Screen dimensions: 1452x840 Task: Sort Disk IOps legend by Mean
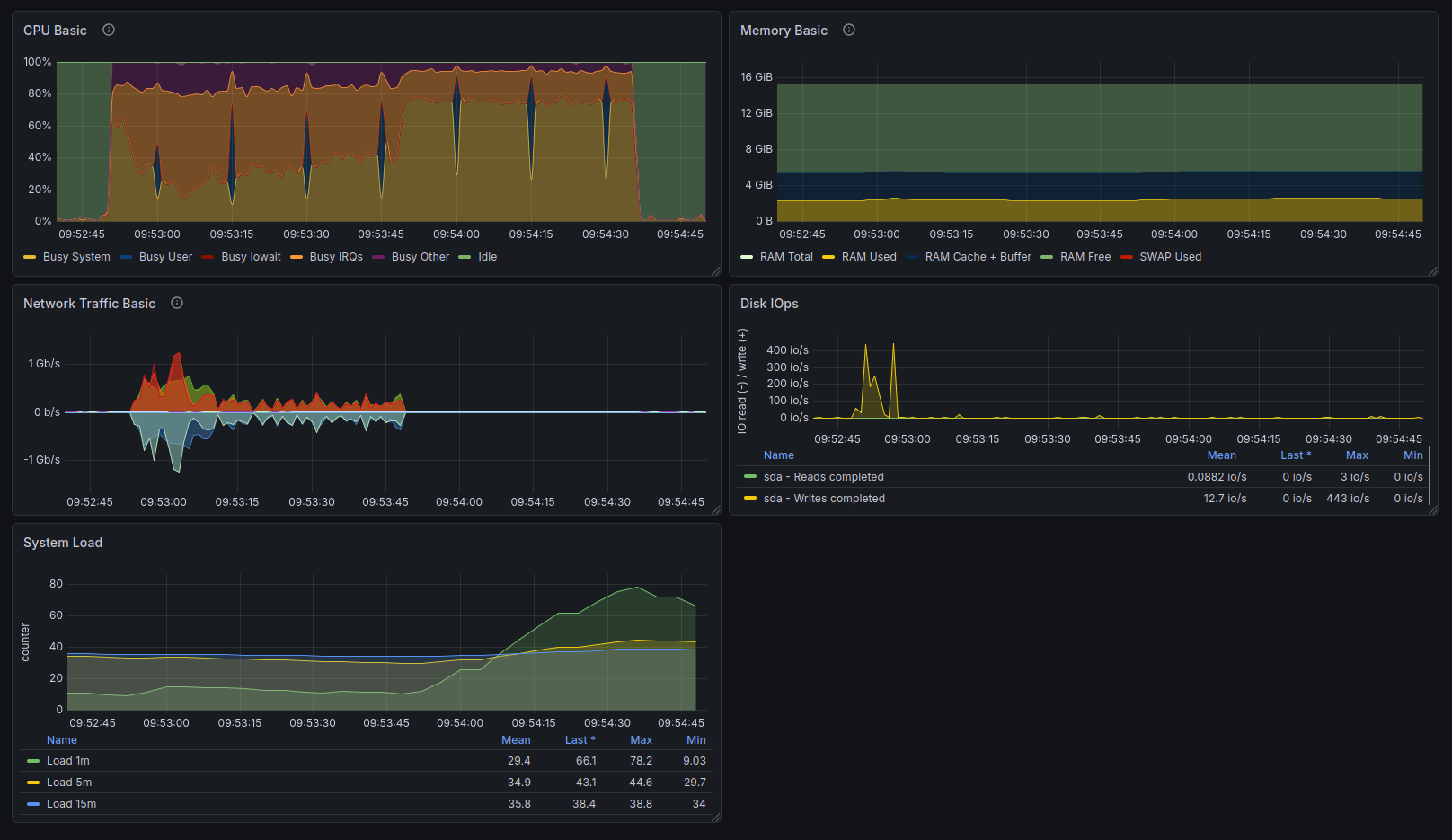pos(1221,455)
